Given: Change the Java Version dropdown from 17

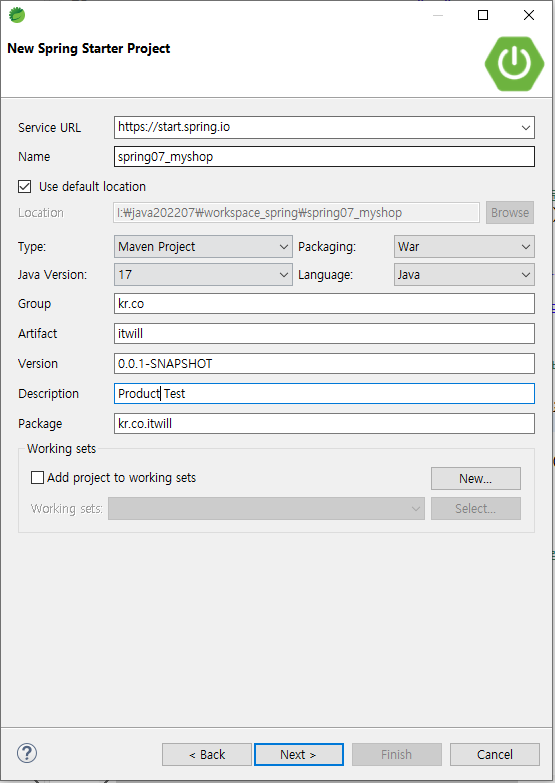Looking at the screenshot, I should coord(203,275).
